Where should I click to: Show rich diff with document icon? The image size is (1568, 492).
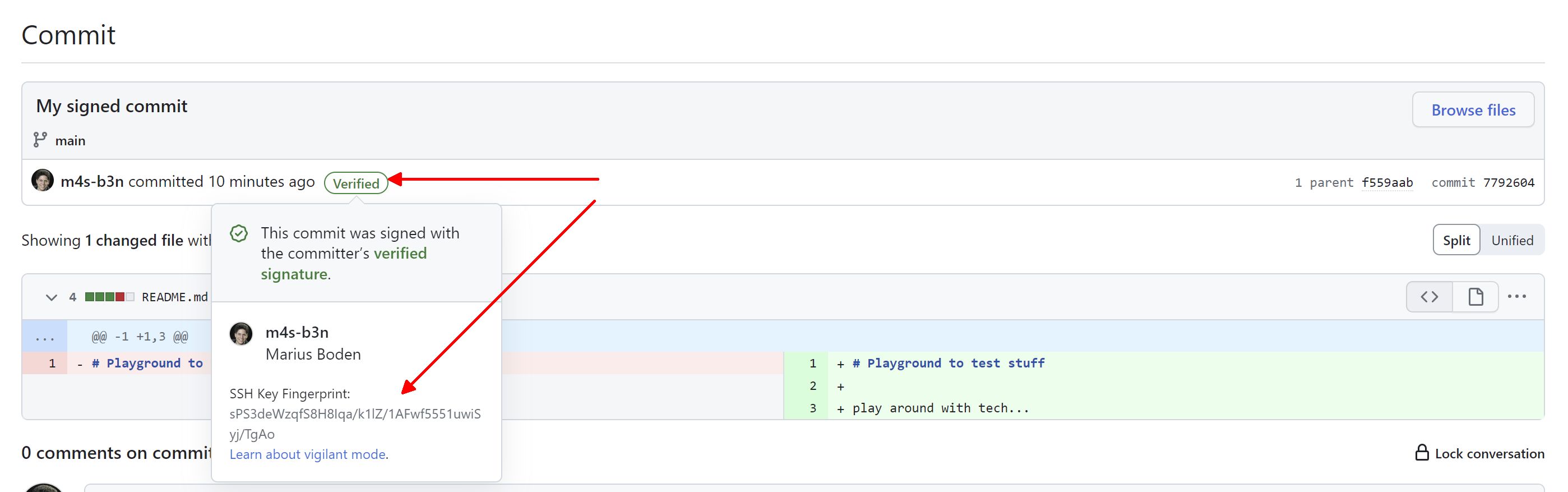point(1475,297)
